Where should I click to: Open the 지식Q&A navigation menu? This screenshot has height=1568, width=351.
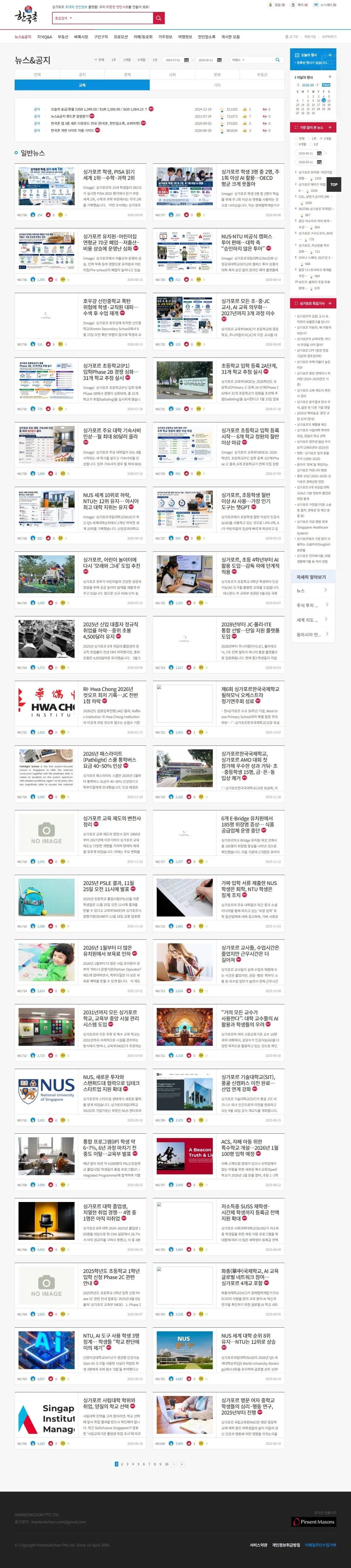click(x=44, y=37)
